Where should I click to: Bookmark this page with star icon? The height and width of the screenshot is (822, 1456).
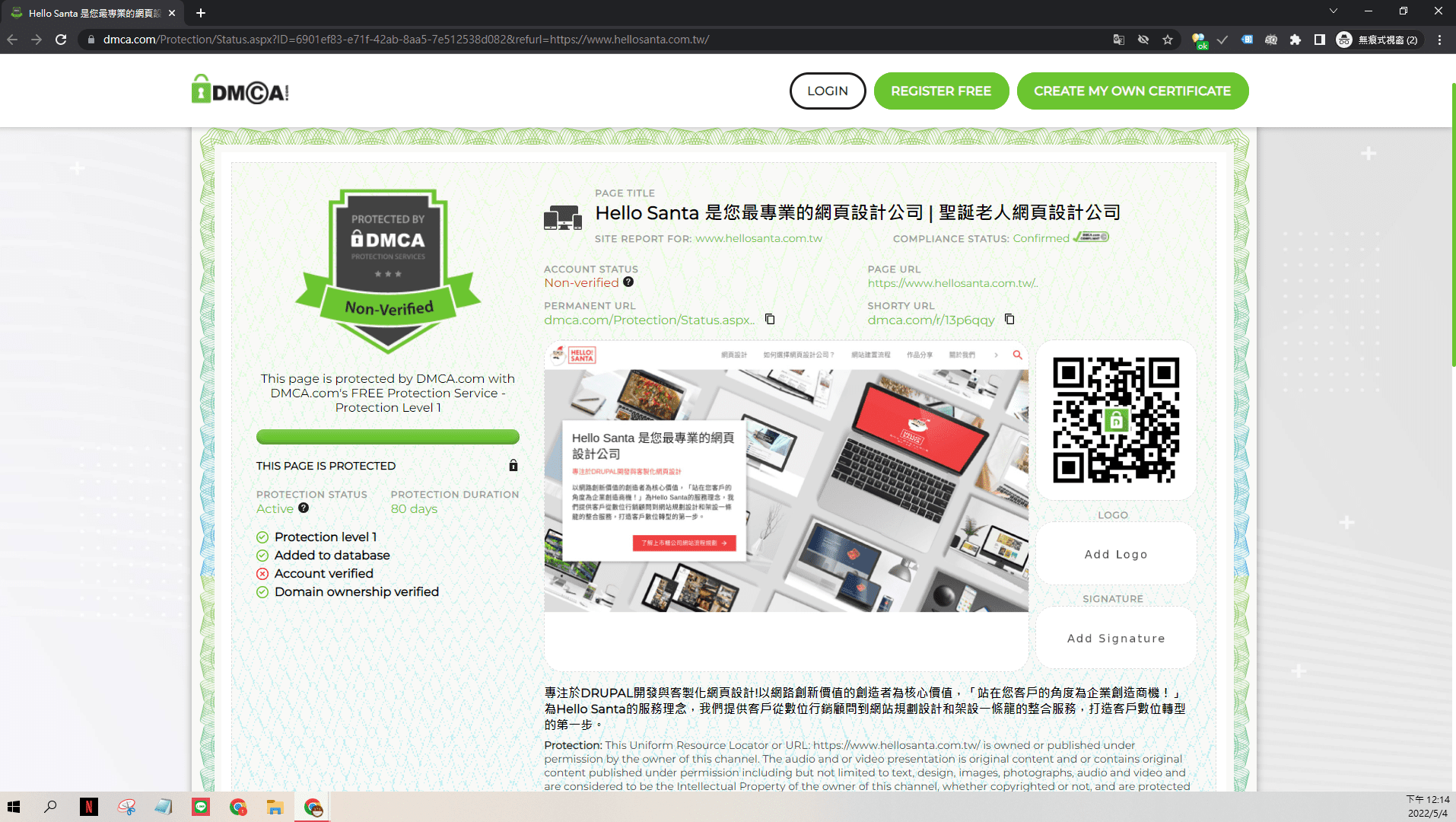(1168, 40)
